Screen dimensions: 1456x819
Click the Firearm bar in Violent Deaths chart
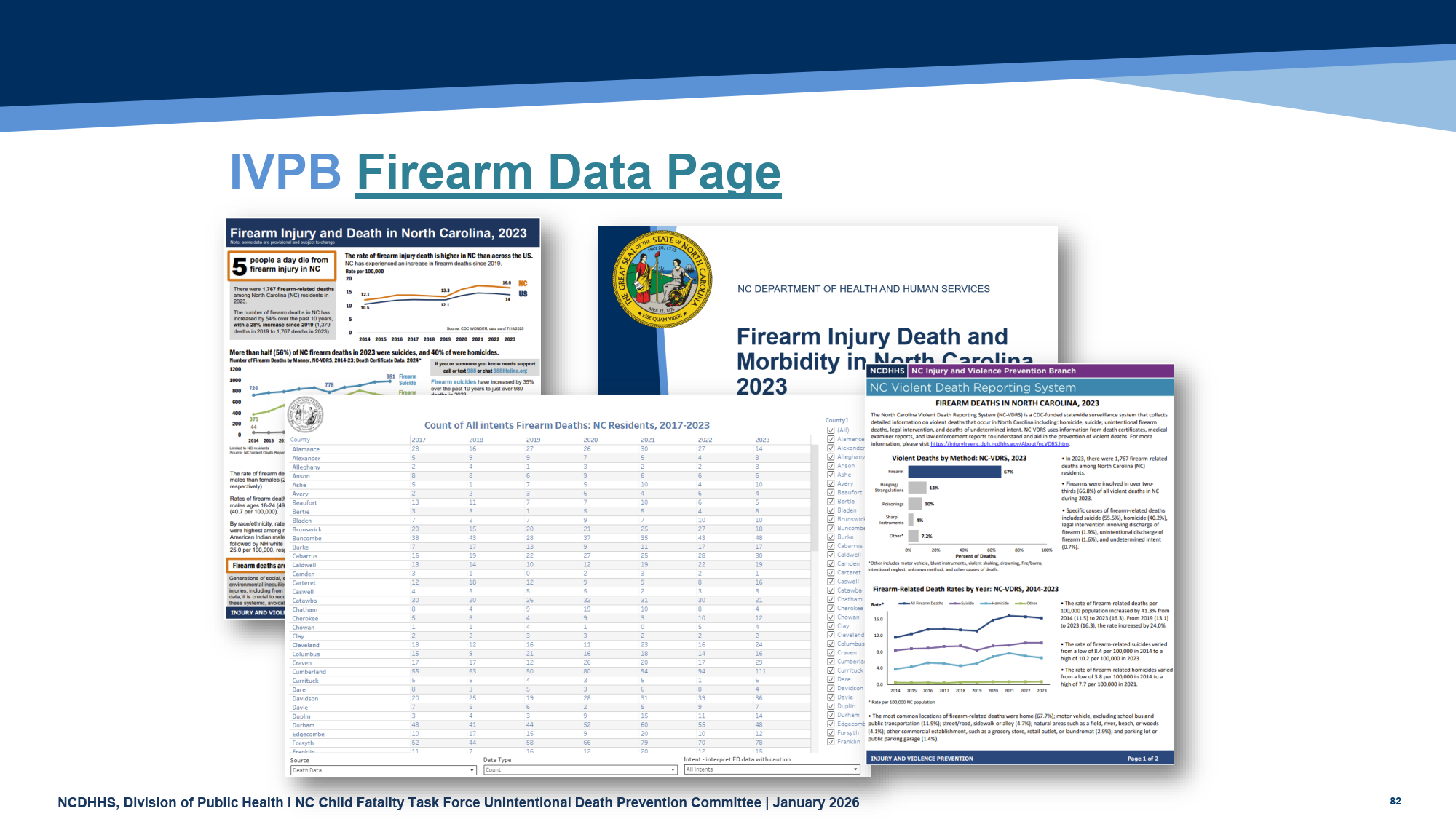(954, 472)
